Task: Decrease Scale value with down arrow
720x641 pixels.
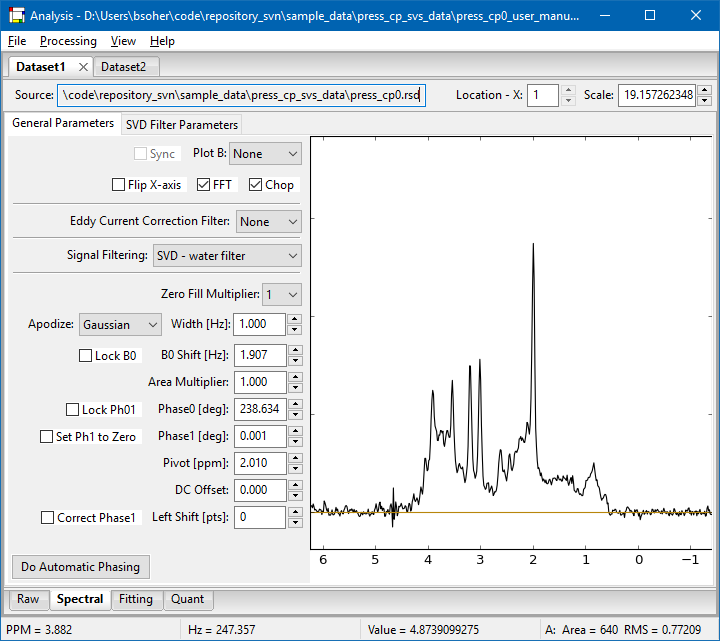Action: 704,101
